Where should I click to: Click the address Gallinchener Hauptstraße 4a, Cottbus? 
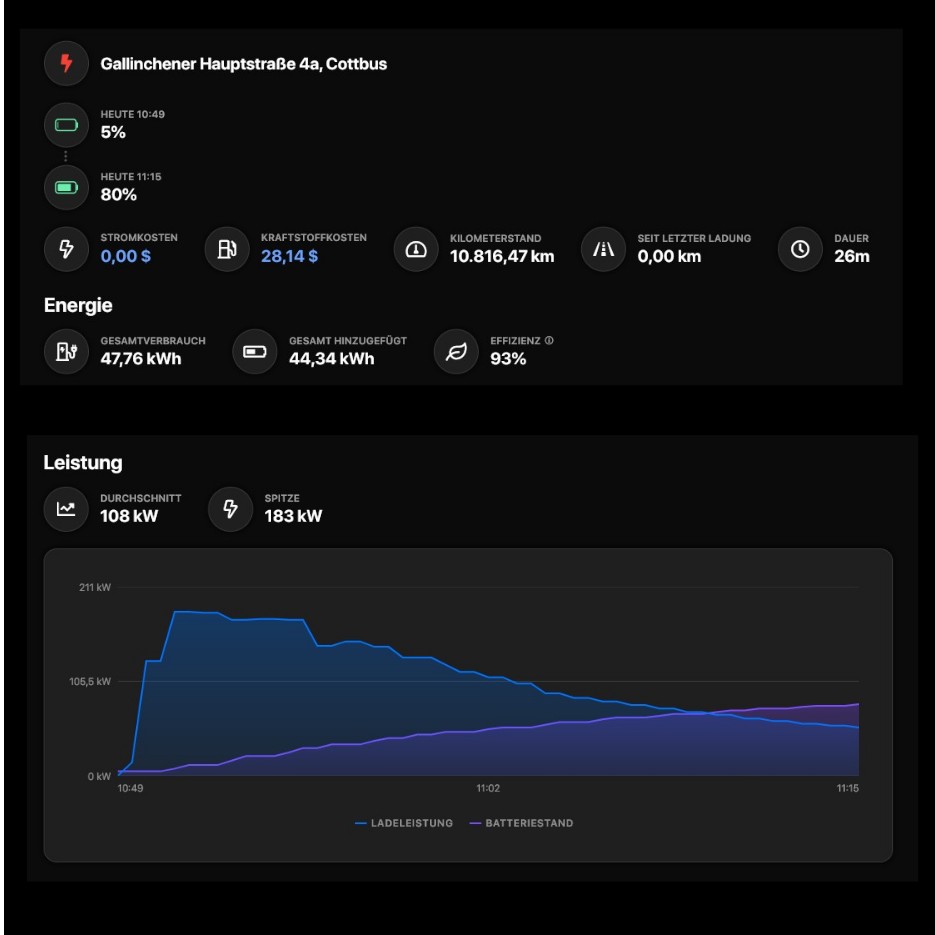pyautogui.click(x=243, y=64)
